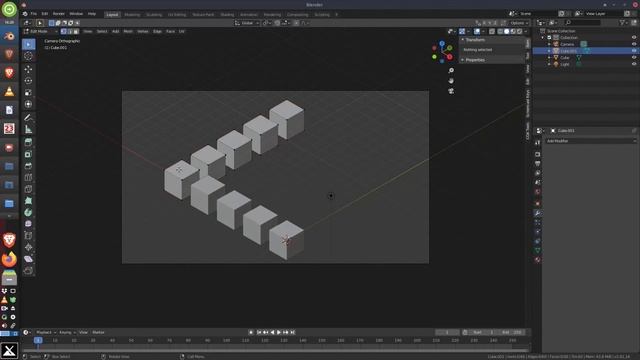The width and height of the screenshot is (640, 360).
Task: Select the Inset Faces tool
Action: pos(28,154)
